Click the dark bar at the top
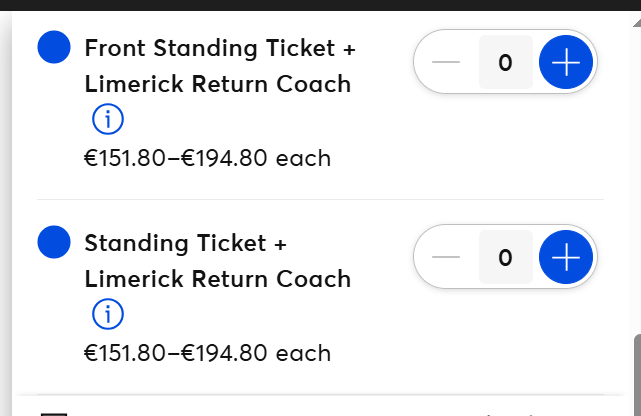This screenshot has width=641, height=416. tap(320, 5)
